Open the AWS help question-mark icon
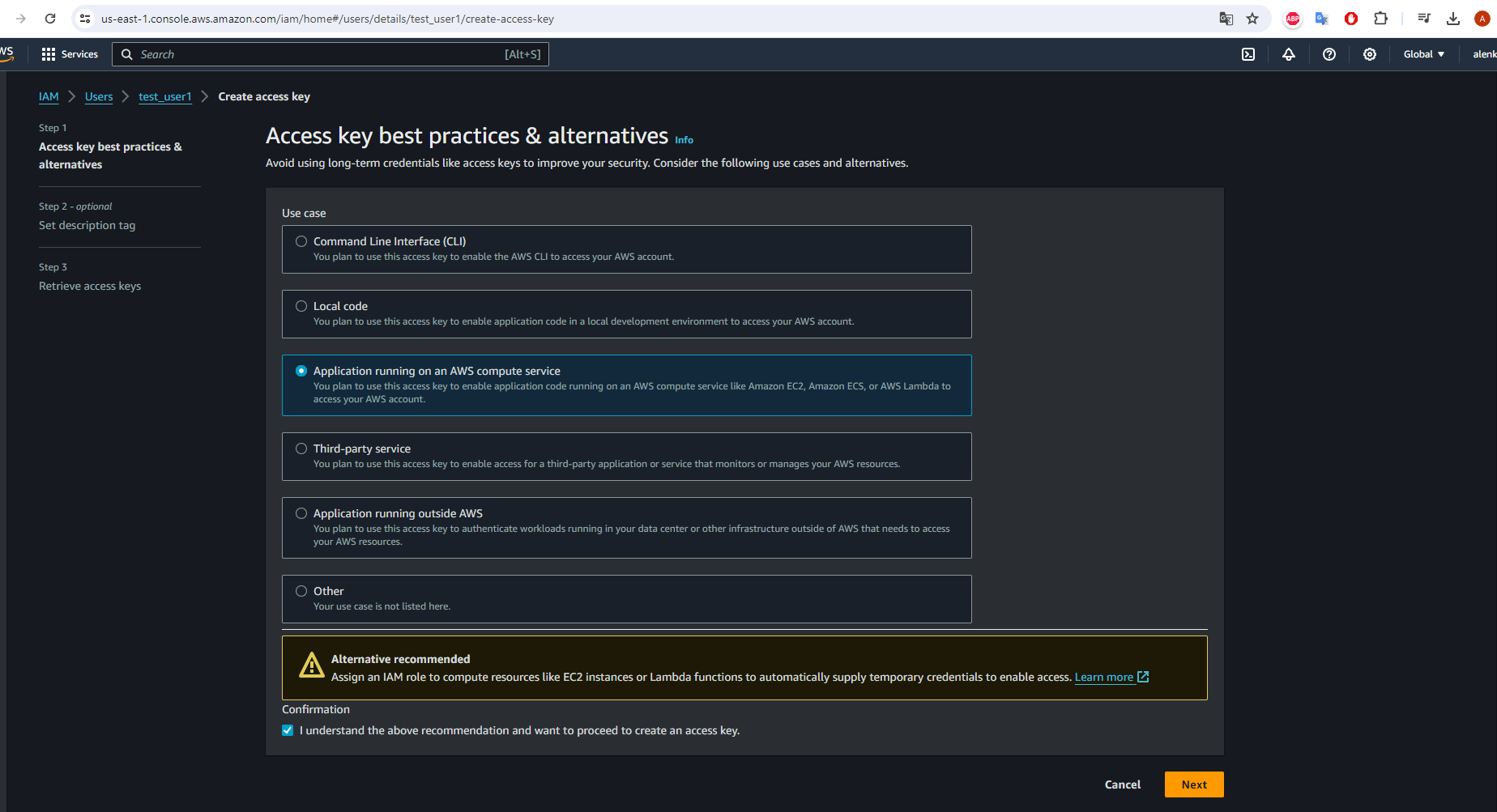 pos(1329,54)
